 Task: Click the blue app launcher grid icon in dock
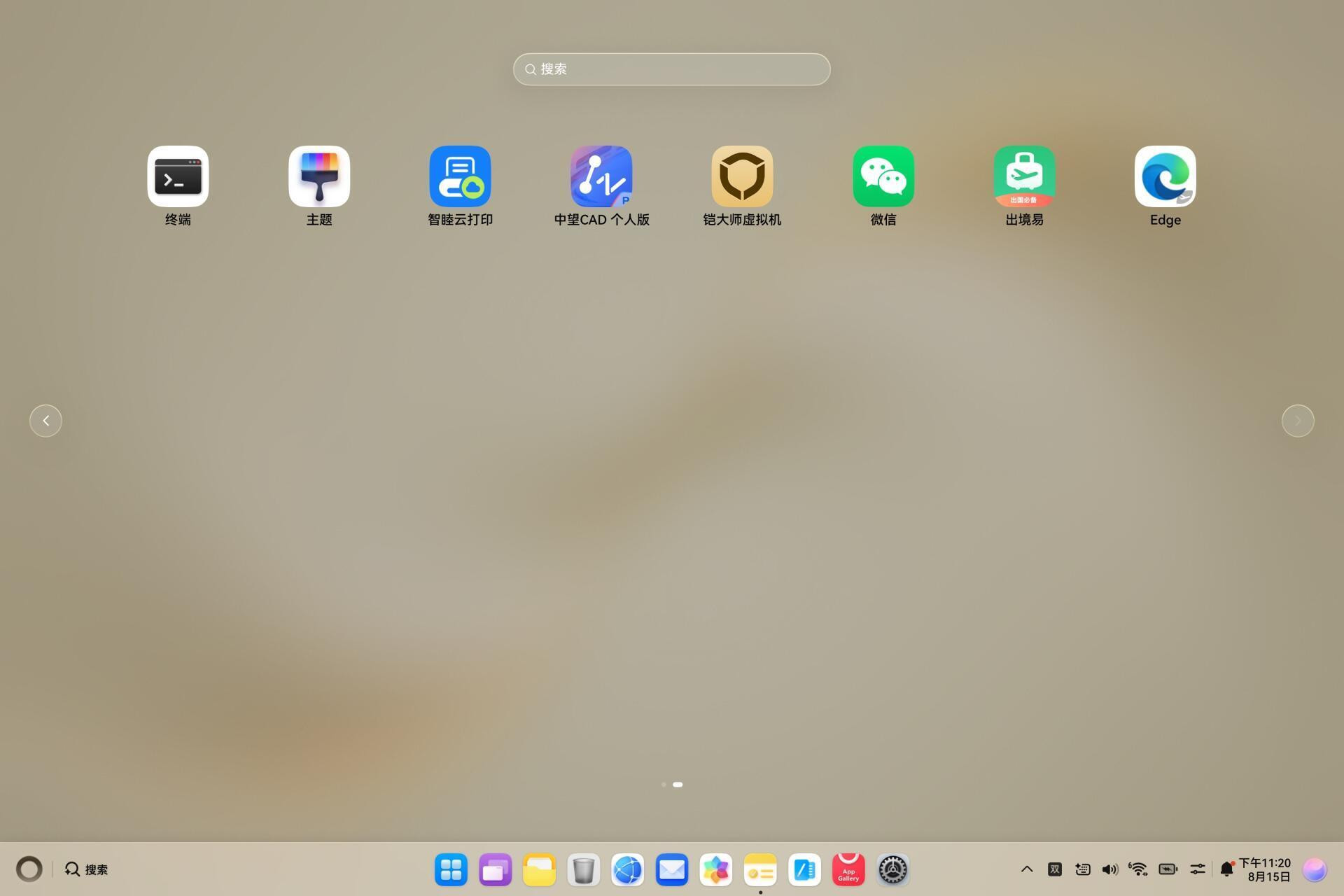click(x=451, y=869)
